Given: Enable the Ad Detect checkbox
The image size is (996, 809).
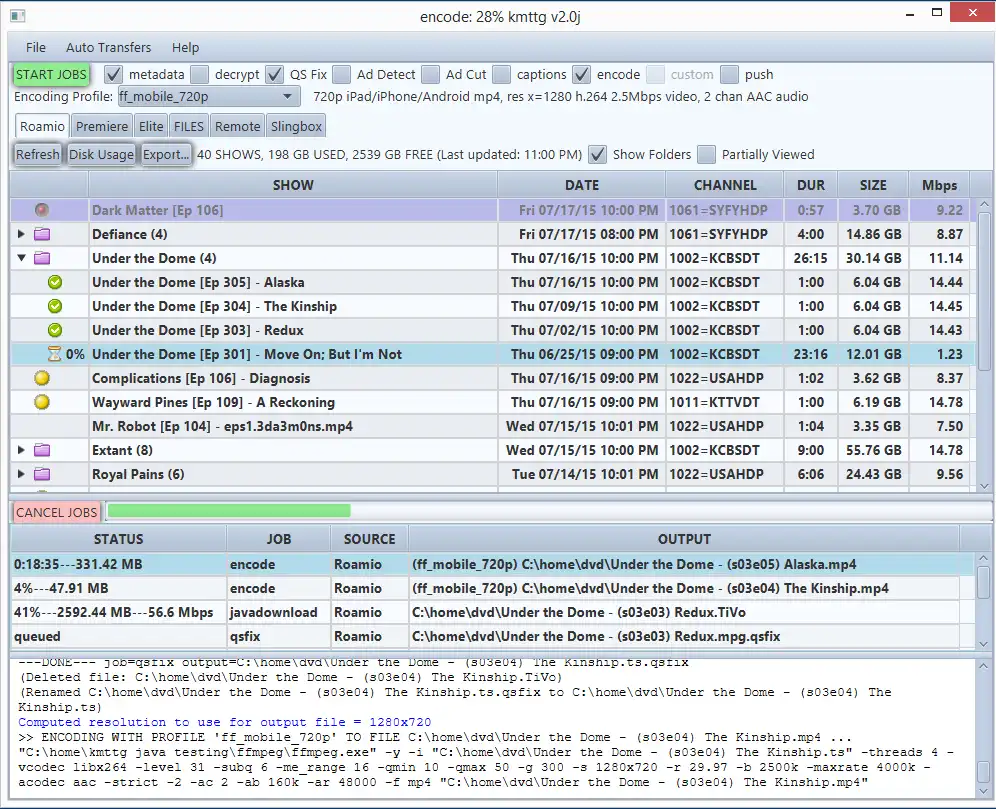Looking at the screenshot, I should pyautogui.click(x=342, y=74).
